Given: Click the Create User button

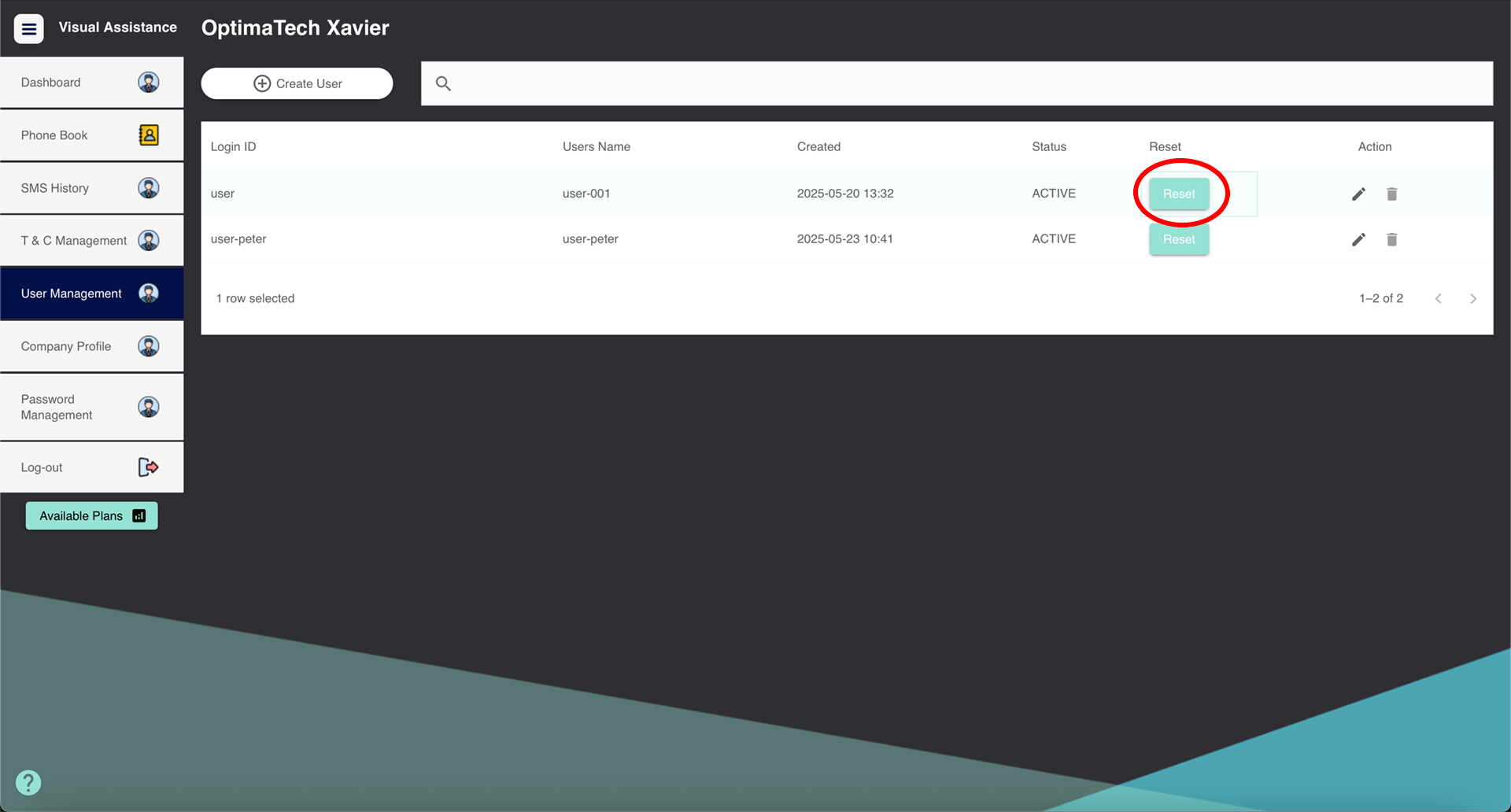Looking at the screenshot, I should click(x=297, y=83).
